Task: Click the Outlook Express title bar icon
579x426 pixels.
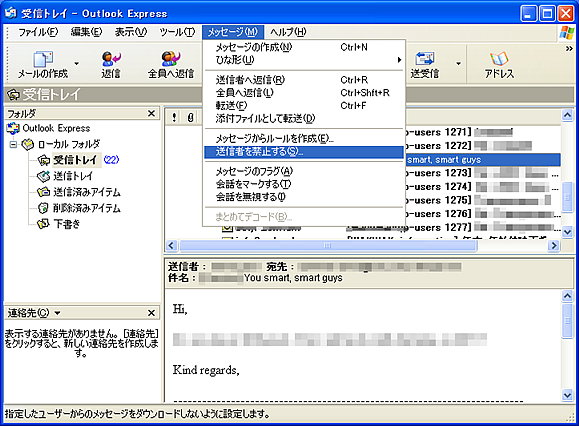Action: (x=10, y=13)
